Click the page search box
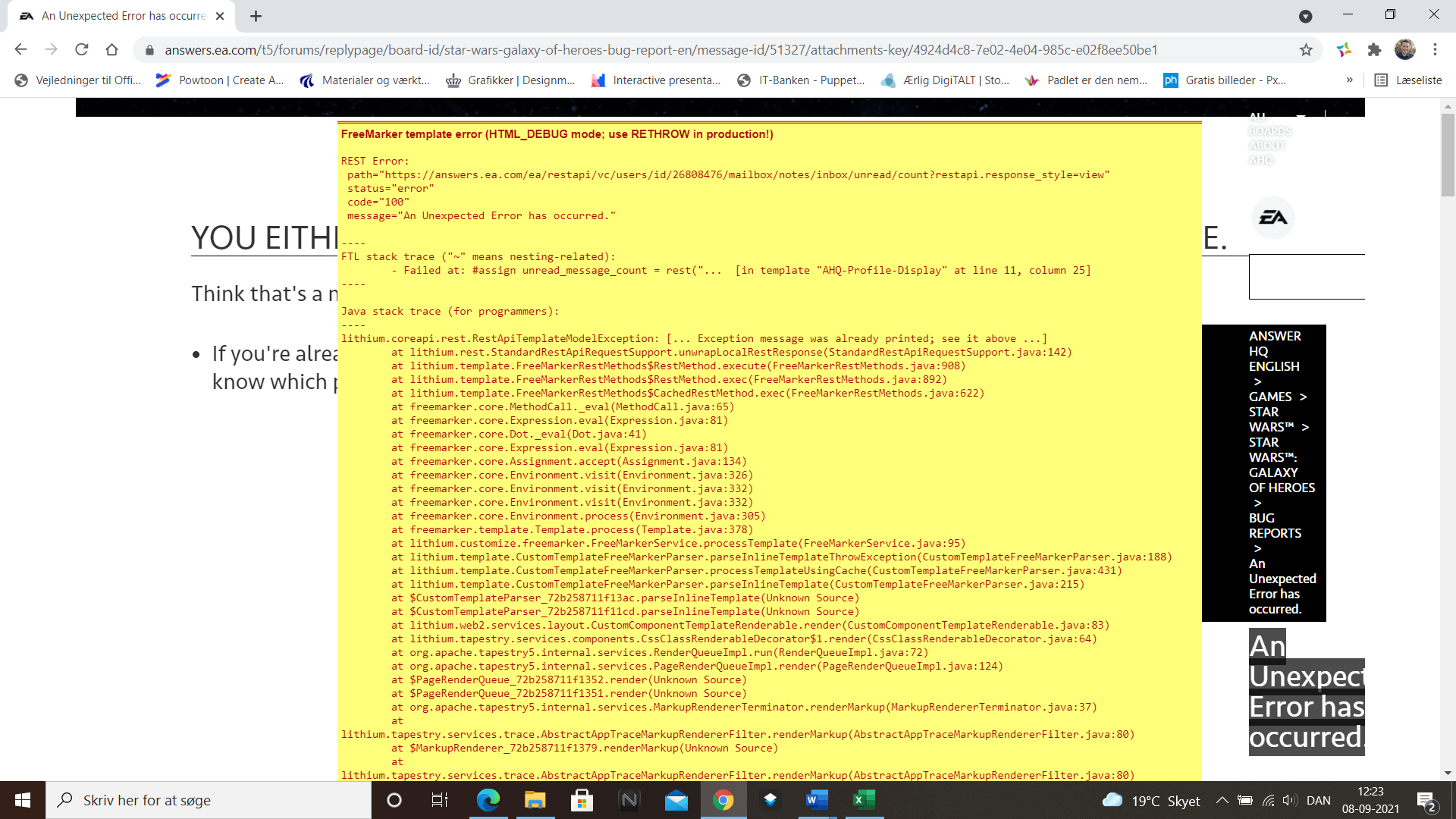This screenshot has width=1456, height=819. click(1307, 277)
